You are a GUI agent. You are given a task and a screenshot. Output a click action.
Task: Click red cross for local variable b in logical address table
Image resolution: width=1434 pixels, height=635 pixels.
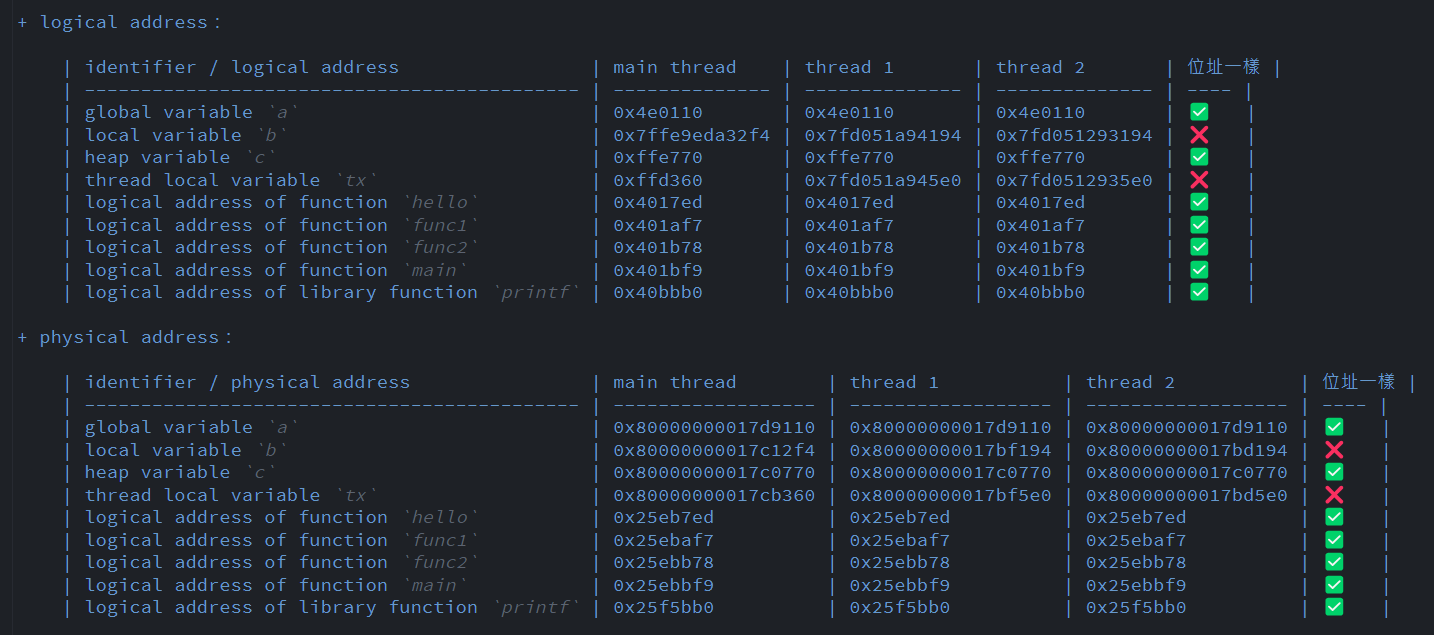[x=1199, y=135]
